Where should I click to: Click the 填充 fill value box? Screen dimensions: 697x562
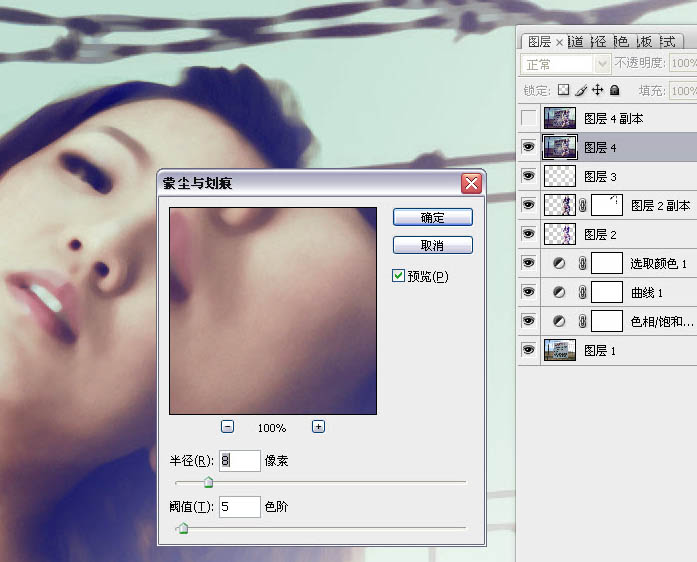(x=683, y=90)
